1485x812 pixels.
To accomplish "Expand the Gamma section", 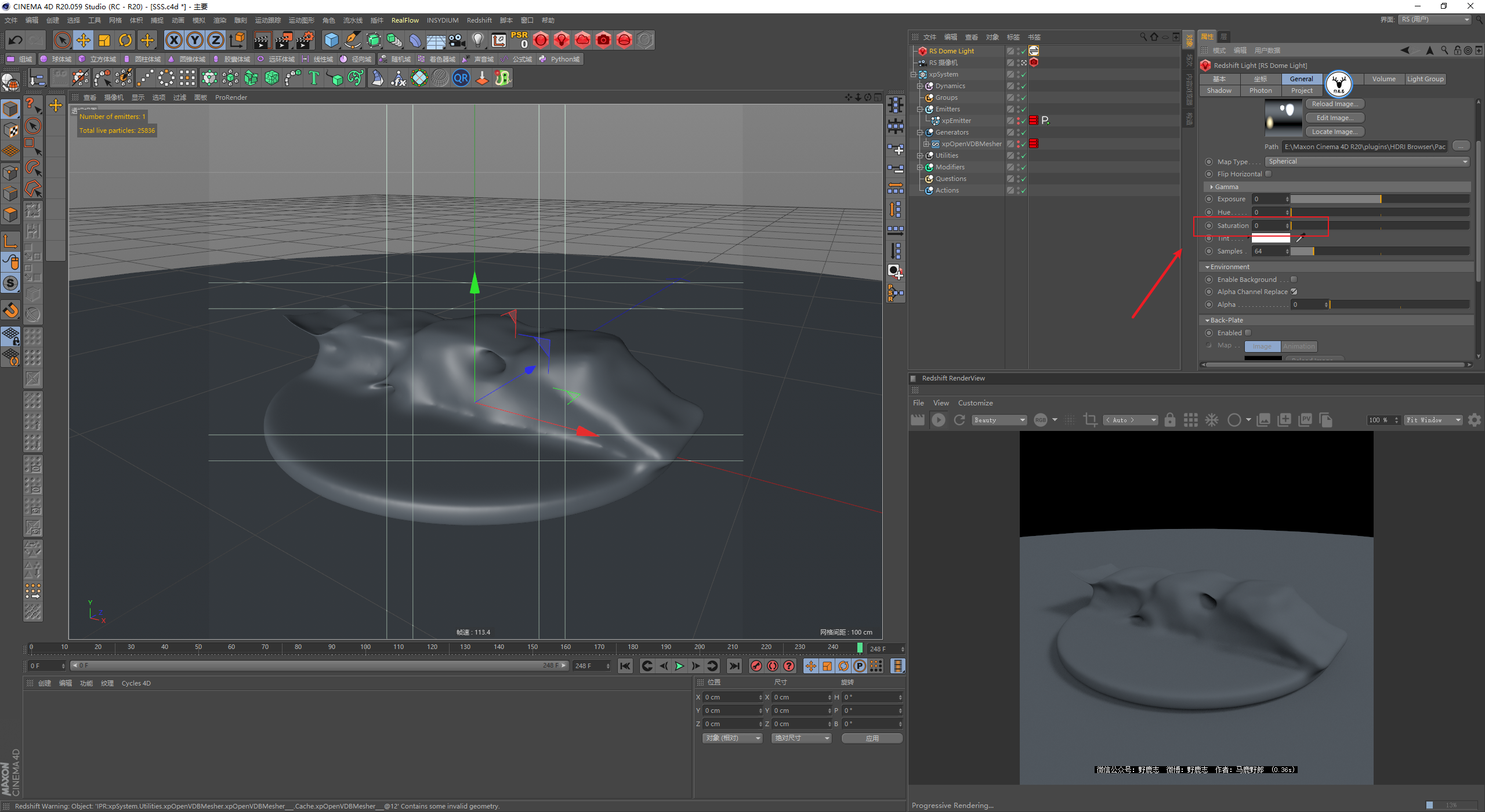I will tap(1212, 187).
